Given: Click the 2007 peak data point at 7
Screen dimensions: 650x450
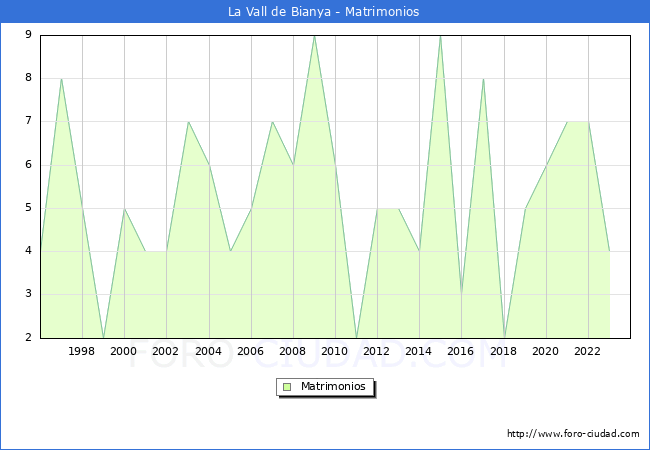Looking at the screenshot, I should tap(272, 122).
